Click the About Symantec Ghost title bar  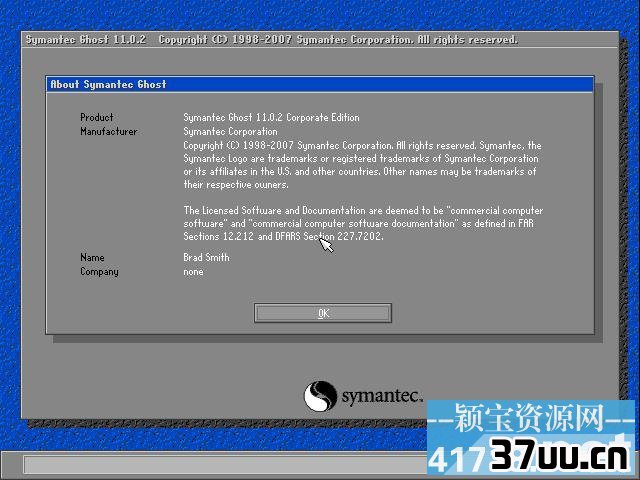[x=320, y=84]
